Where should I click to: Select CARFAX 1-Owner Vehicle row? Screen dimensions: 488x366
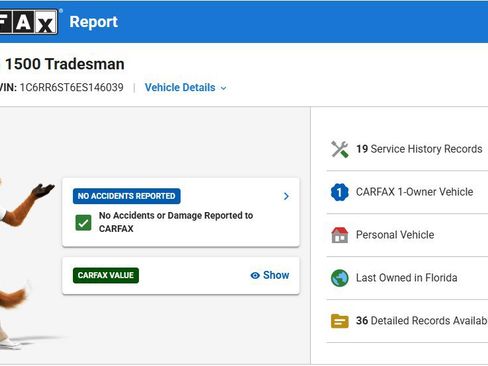tap(407, 192)
